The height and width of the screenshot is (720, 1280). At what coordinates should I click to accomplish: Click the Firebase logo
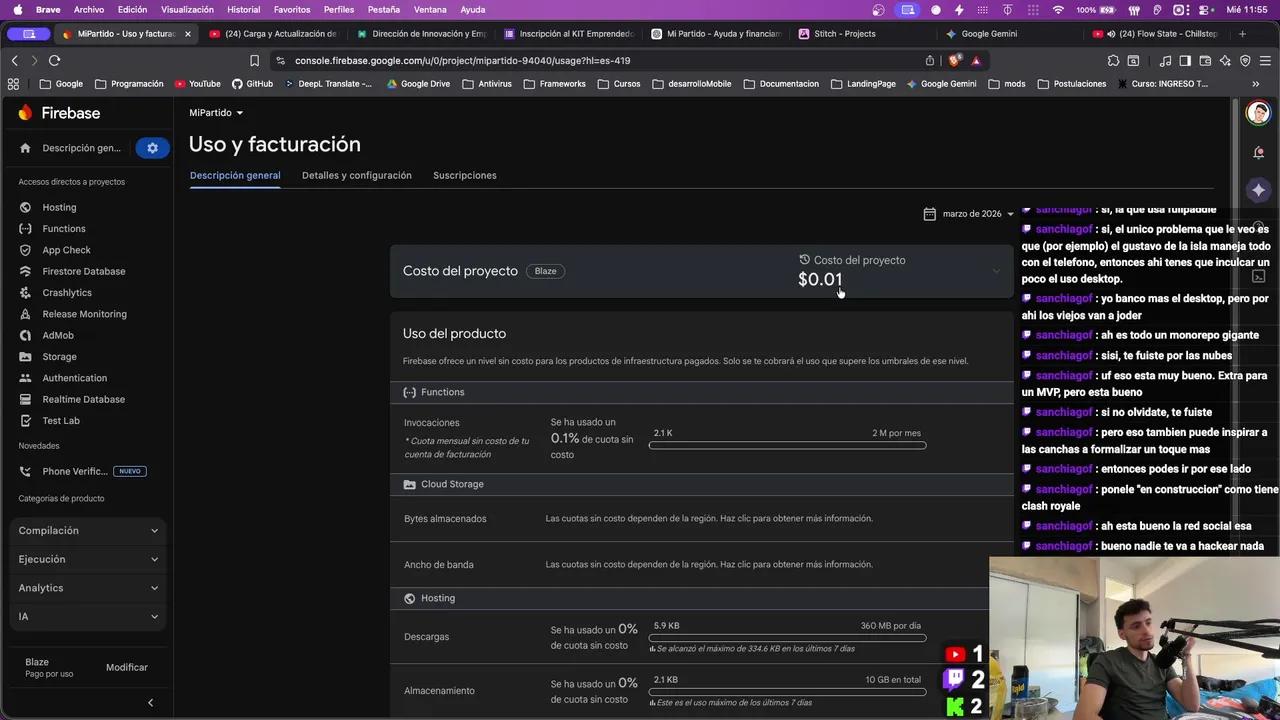point(59,113)
